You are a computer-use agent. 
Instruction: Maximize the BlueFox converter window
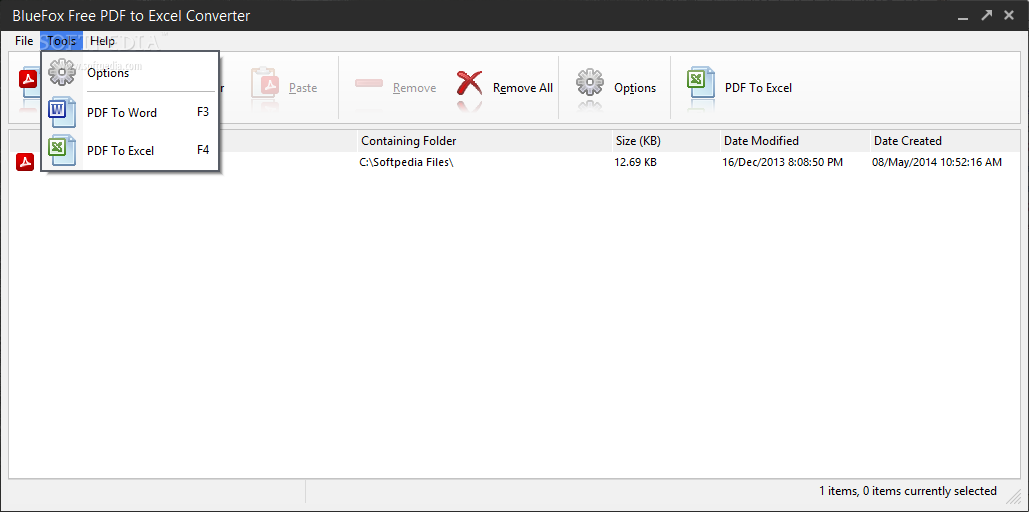(986, 15)
